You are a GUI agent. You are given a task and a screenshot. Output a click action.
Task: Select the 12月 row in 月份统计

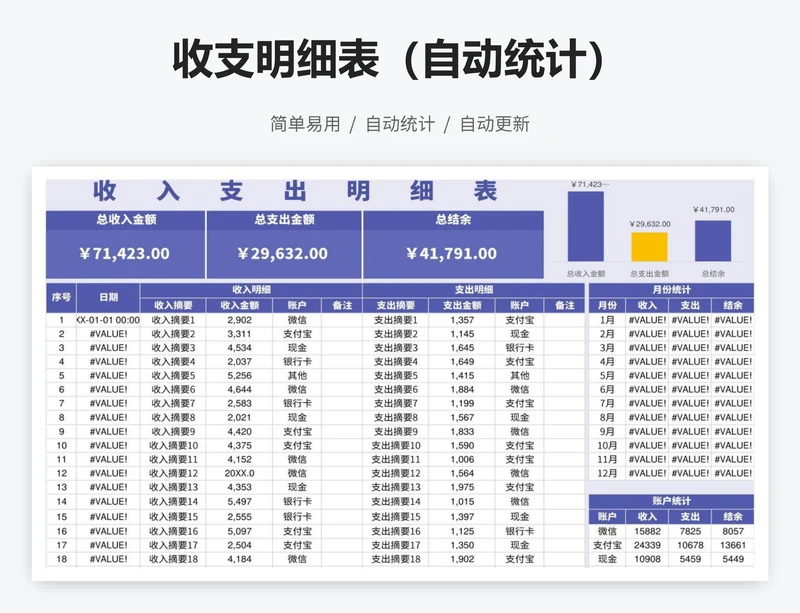(x=671, y=473)
